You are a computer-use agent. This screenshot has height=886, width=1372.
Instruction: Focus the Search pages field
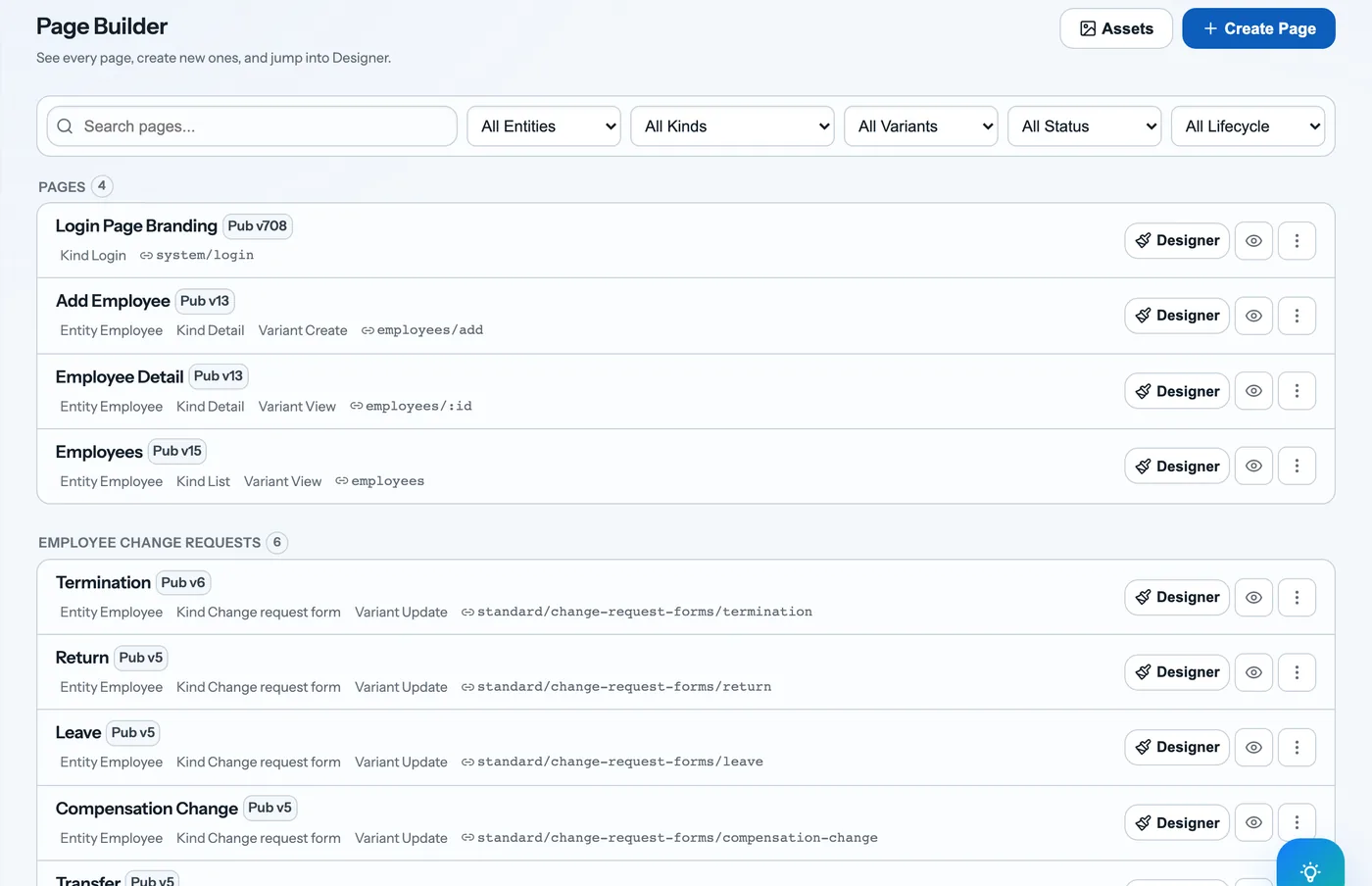252,126
